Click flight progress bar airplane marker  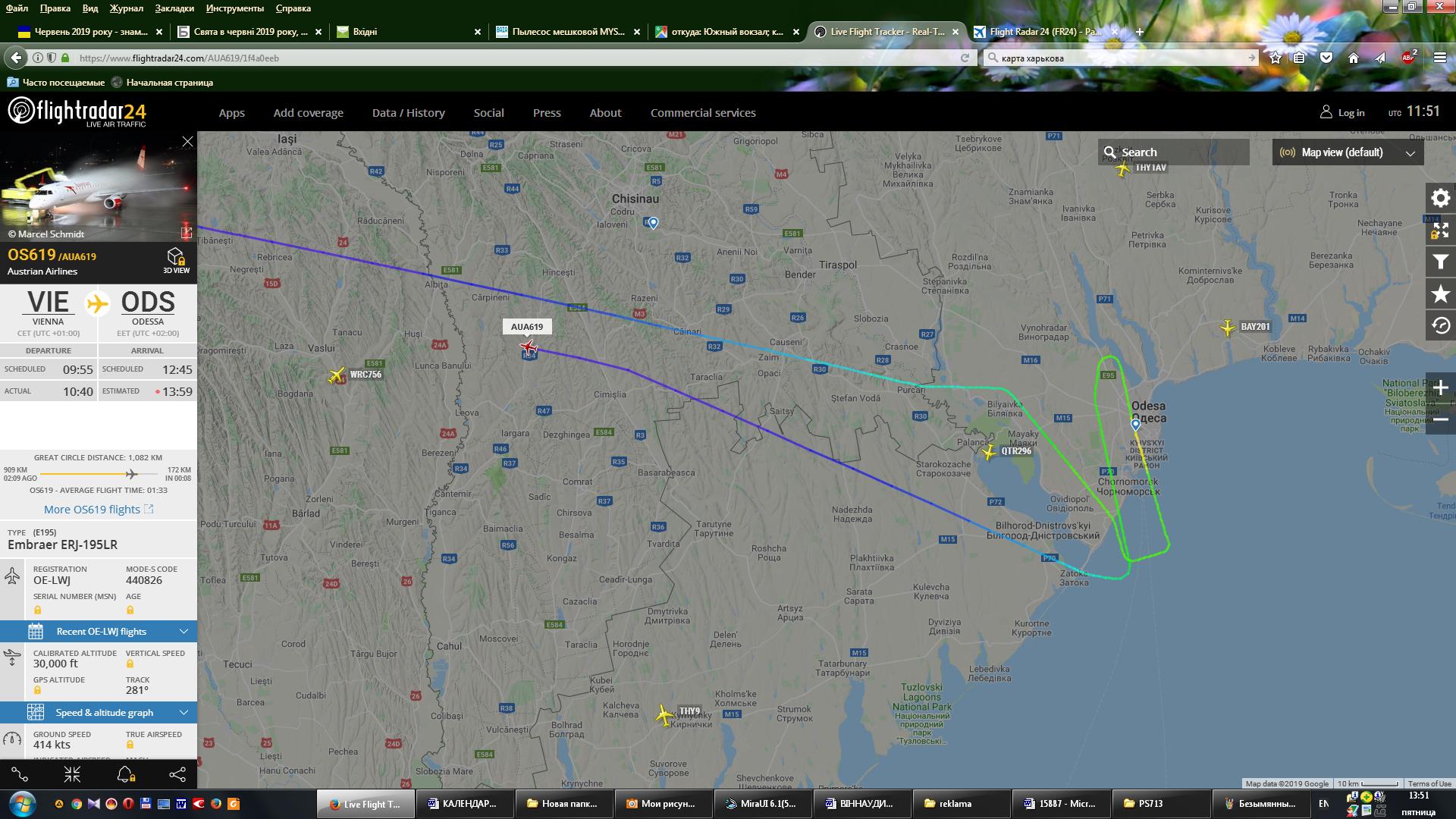coord(132,474)
